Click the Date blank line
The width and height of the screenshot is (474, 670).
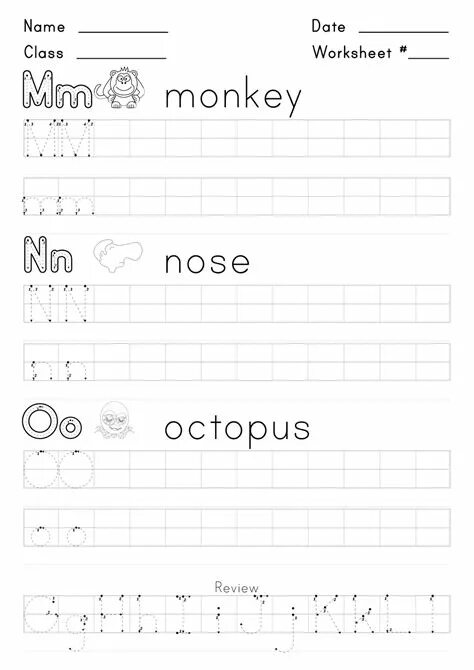tap(404, 31)
